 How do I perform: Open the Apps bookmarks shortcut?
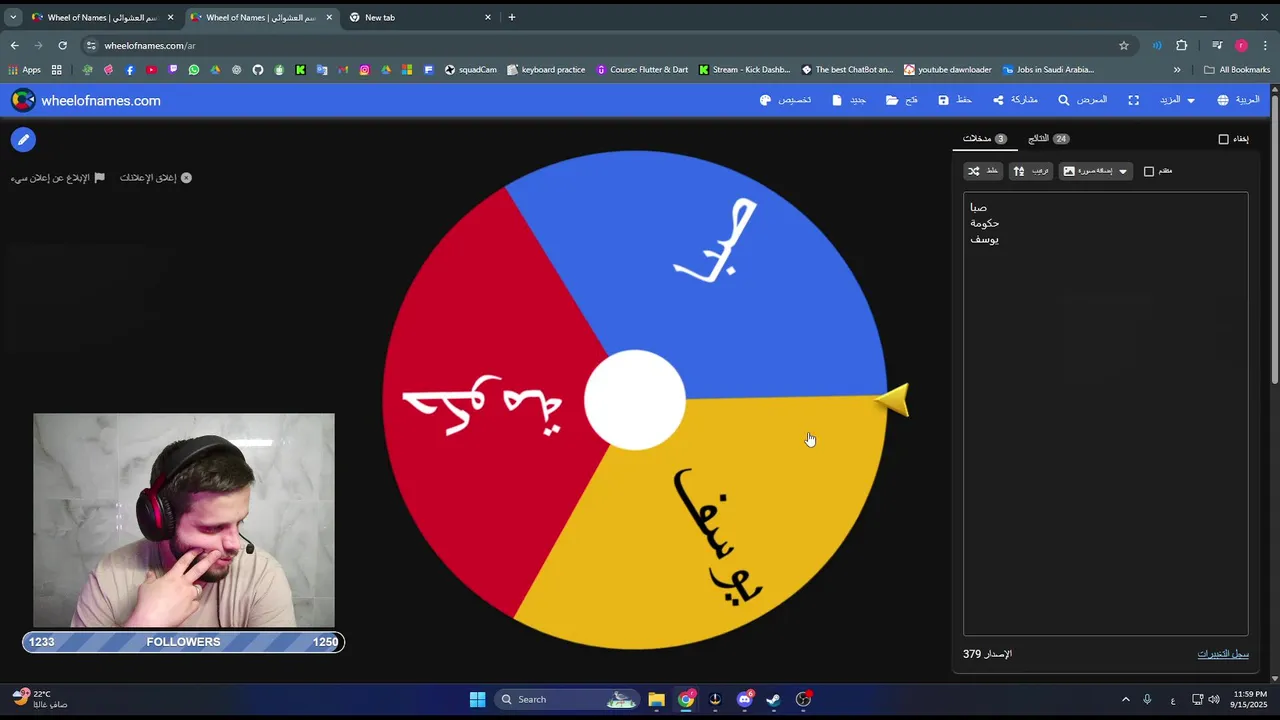click(x=24, y=70)
